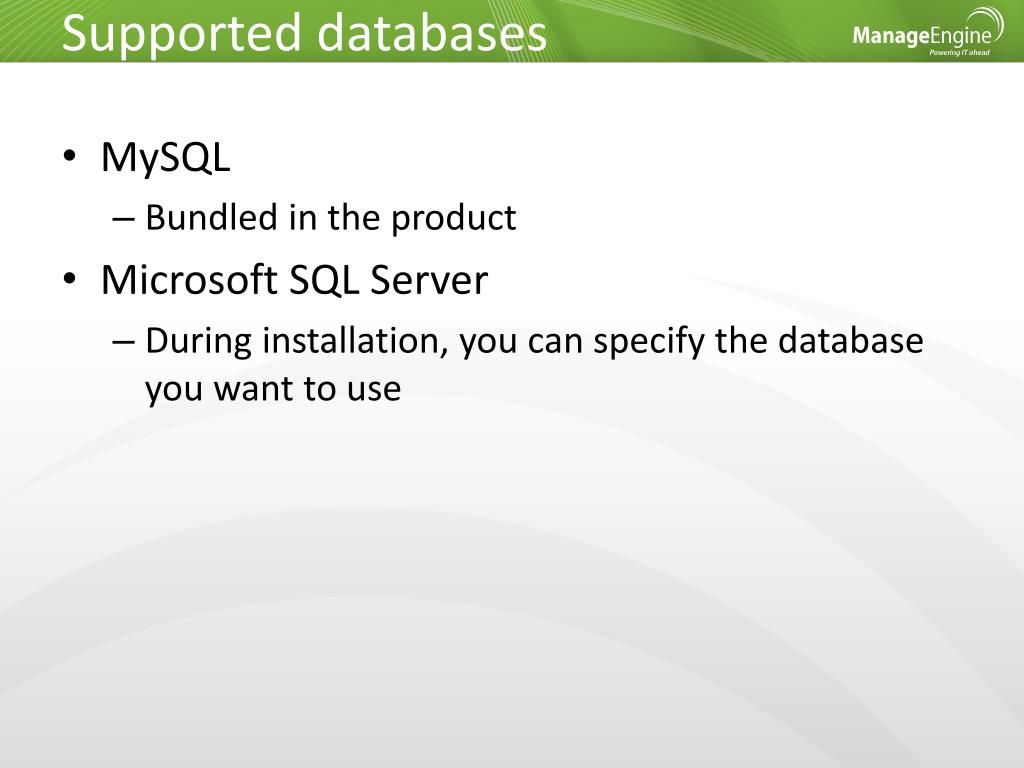
Task: Click the MySQL bullet text
Action: coord(166,158)
